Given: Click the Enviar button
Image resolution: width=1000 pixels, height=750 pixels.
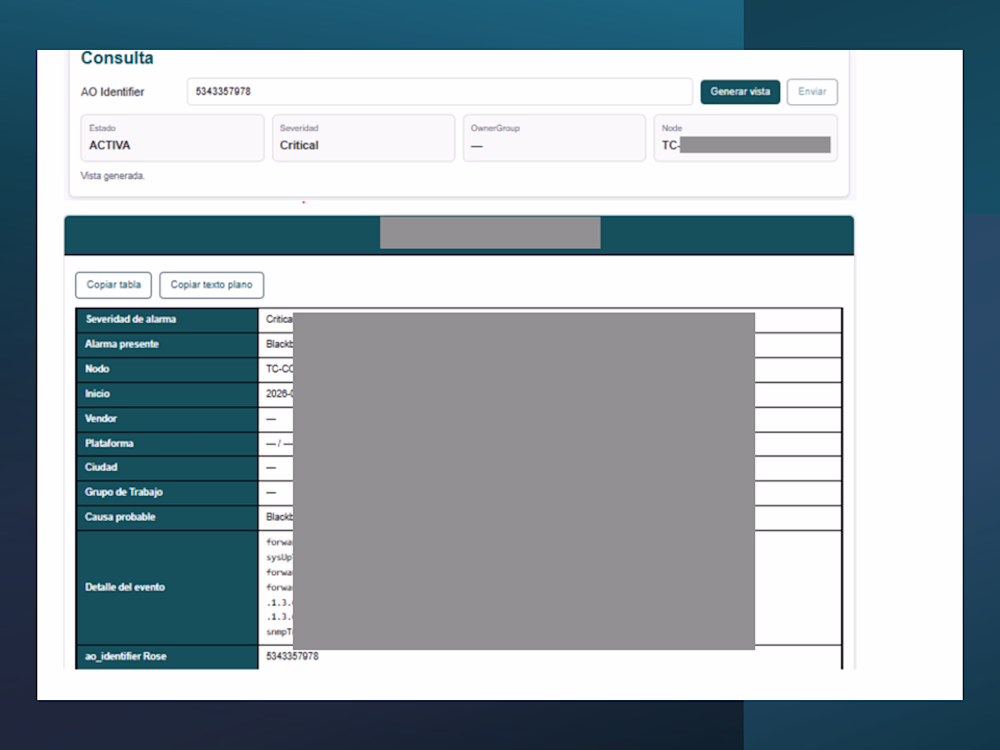Looking at the screenshot, I should [812, 92].
